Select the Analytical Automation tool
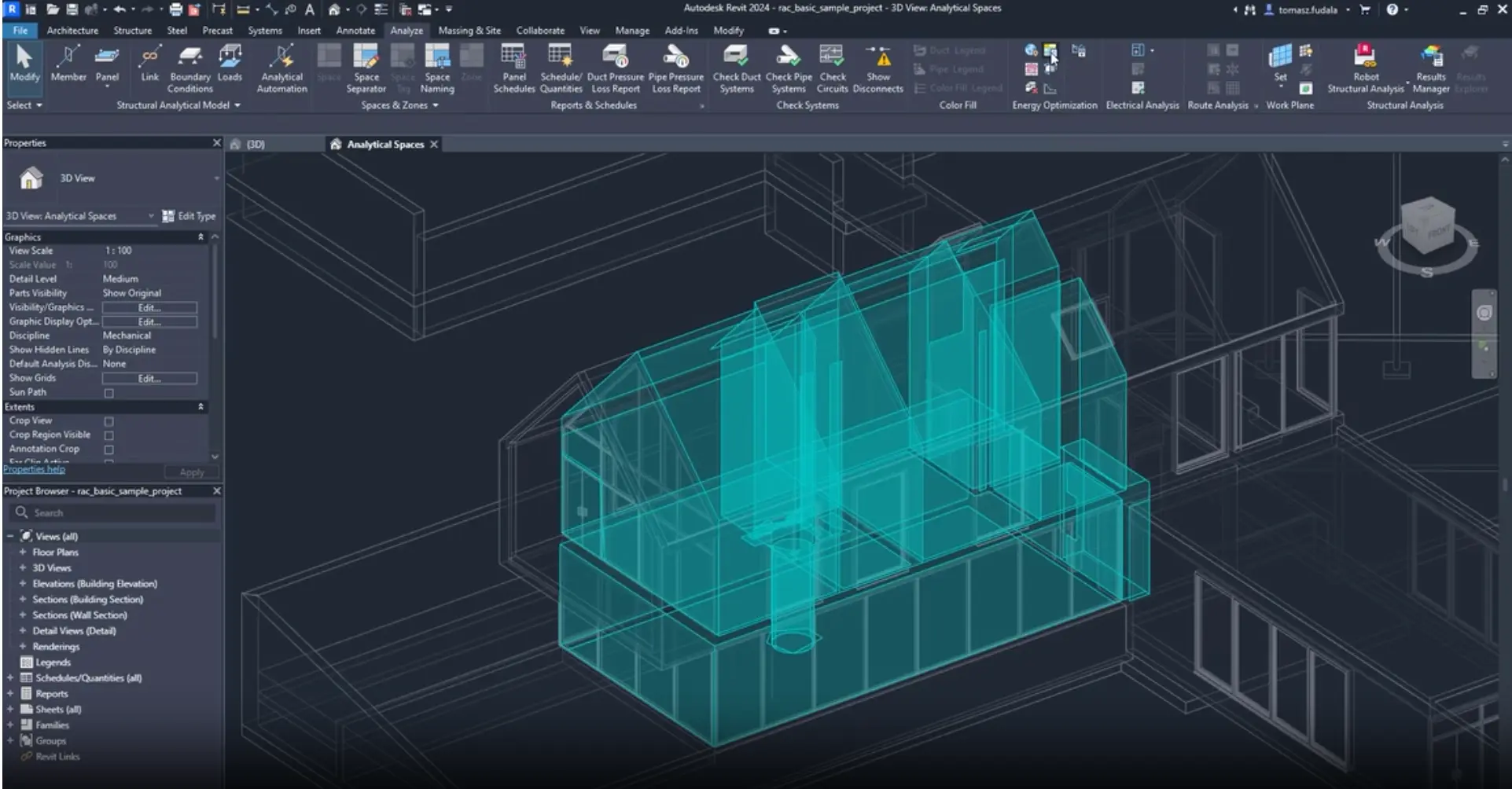The image size is (1512, 789). [281, 57]
